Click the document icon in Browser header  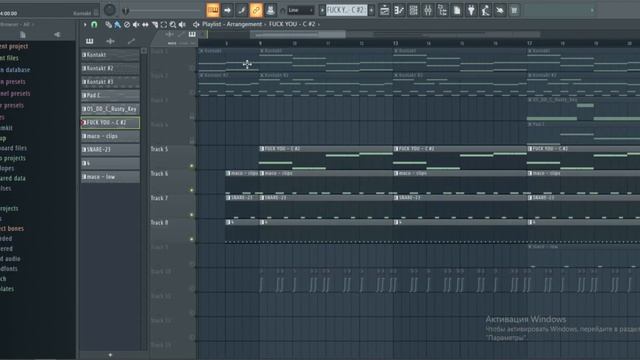[x=23, y=35]
